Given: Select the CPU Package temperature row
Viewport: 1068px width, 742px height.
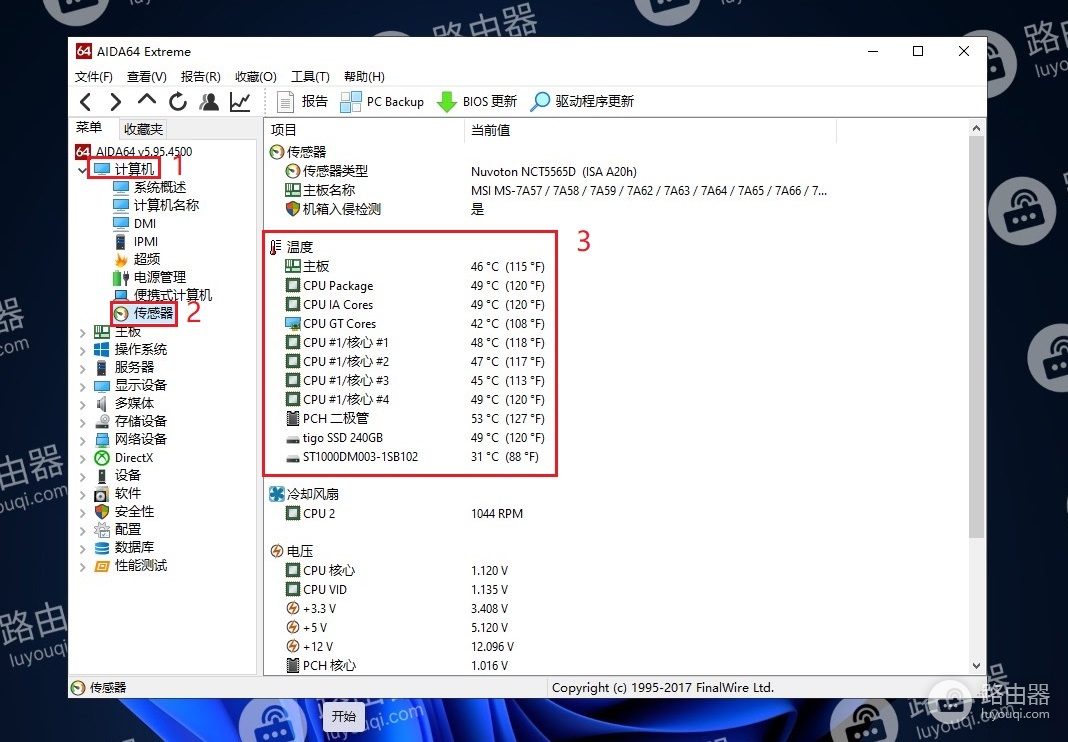Looking at the screenshot, I should [x=414, y=285].
